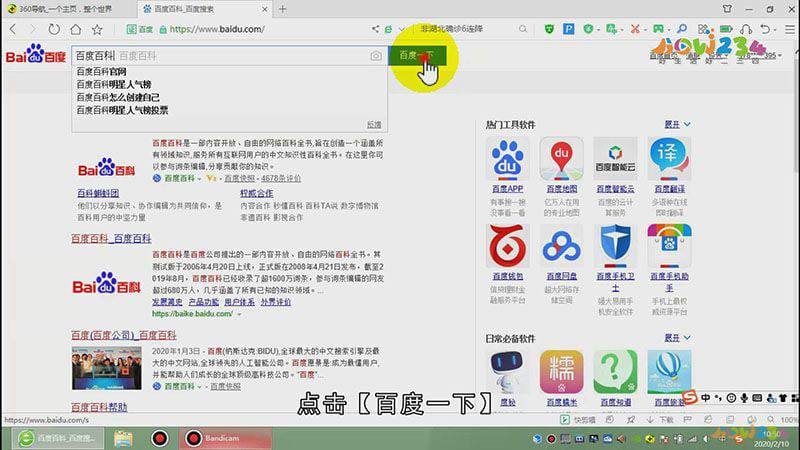
Task: Open the 百度钱包 wallet icon
Action: (x=508, y=246)
